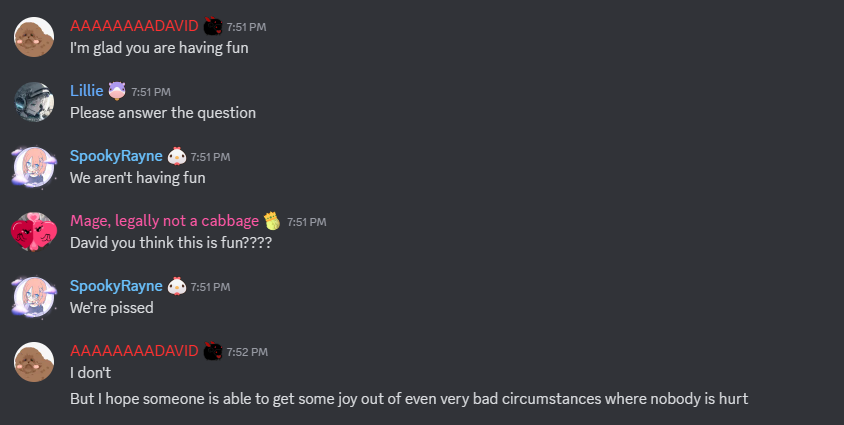
Task: Open AAAAAAAADAVID's profile from the first username
Action: pyautogui.click(x=134, y=26)
